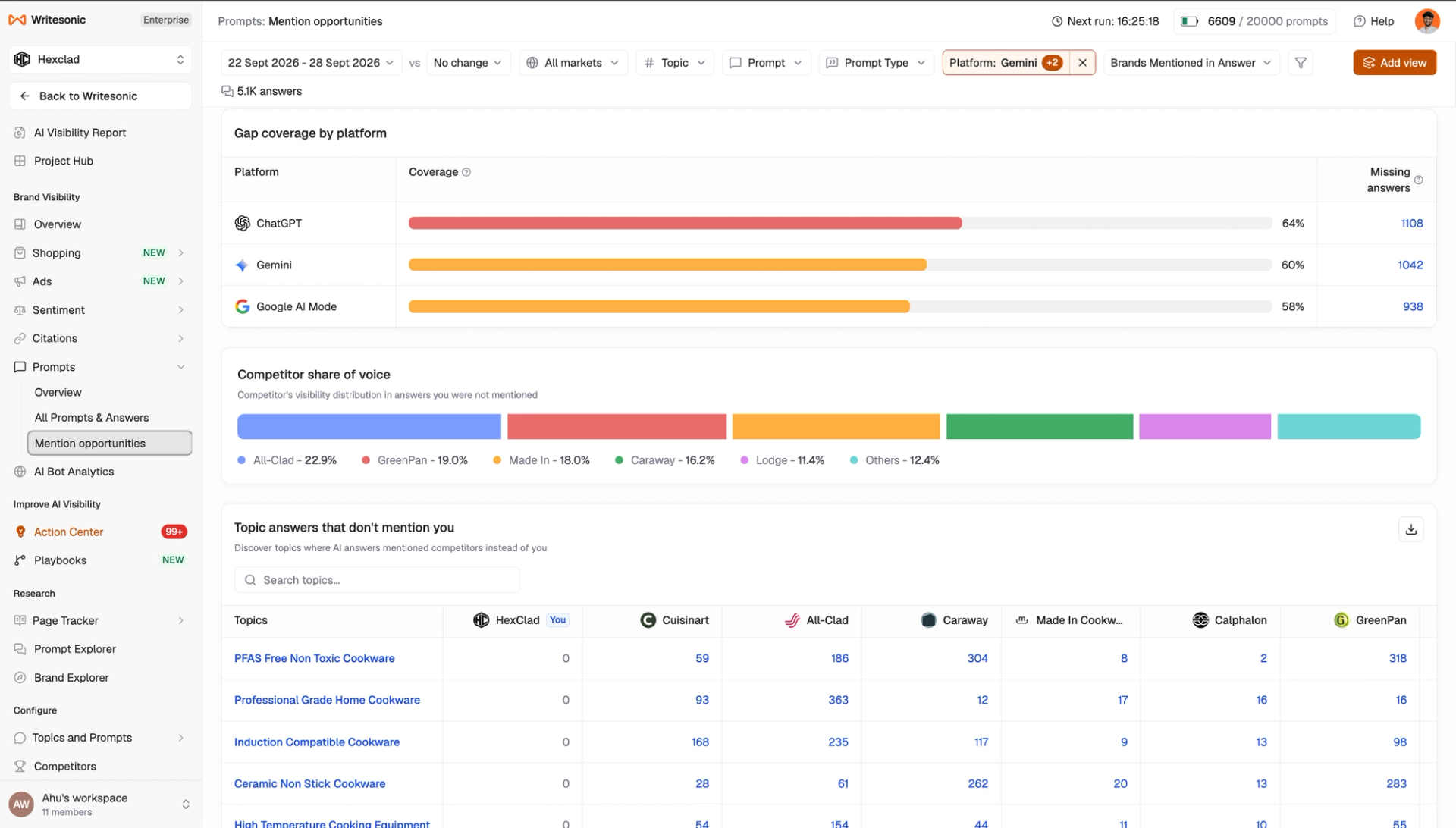Click GreenPan count 318 in PFAS row
This screenshot has width=1456, height=828.
tap(1398, 658)
